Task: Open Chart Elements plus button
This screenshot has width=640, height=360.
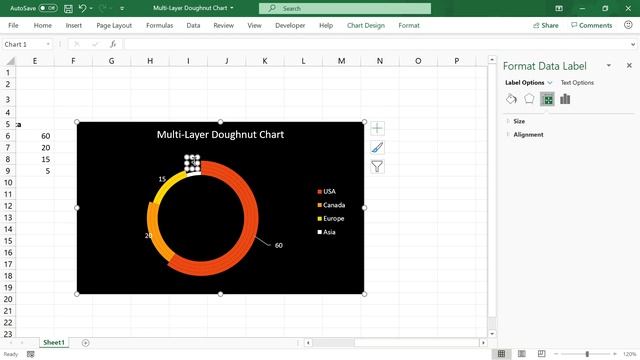Action: point(377,129)
